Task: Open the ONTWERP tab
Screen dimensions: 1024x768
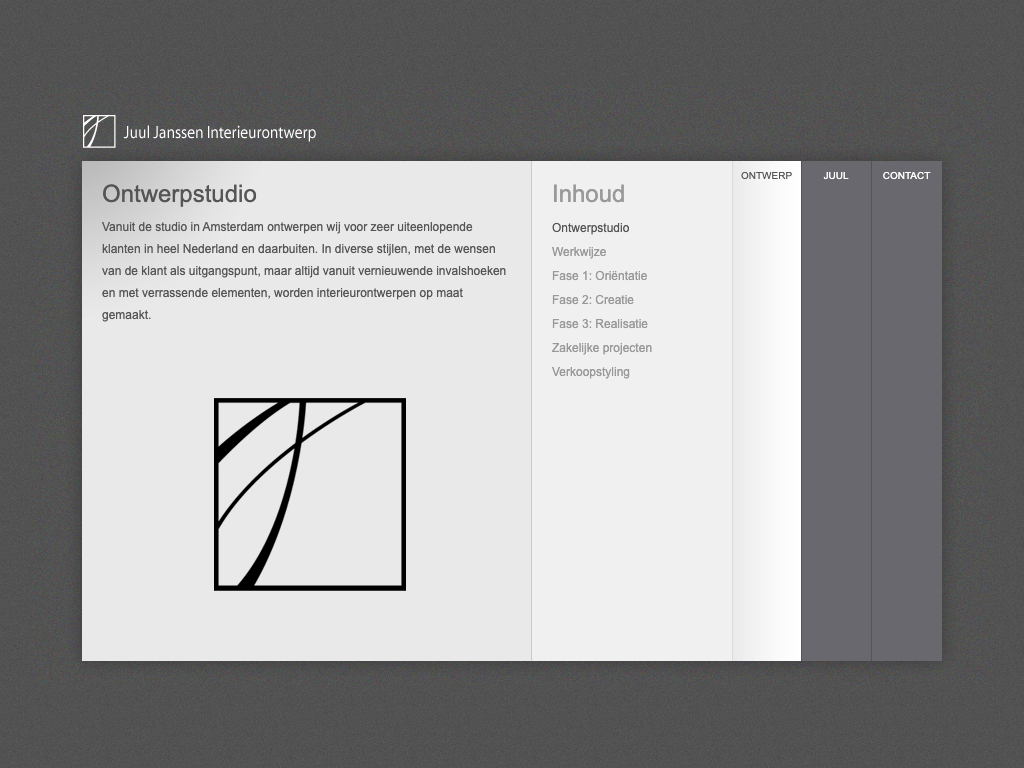Action: (x=766, y=176)
